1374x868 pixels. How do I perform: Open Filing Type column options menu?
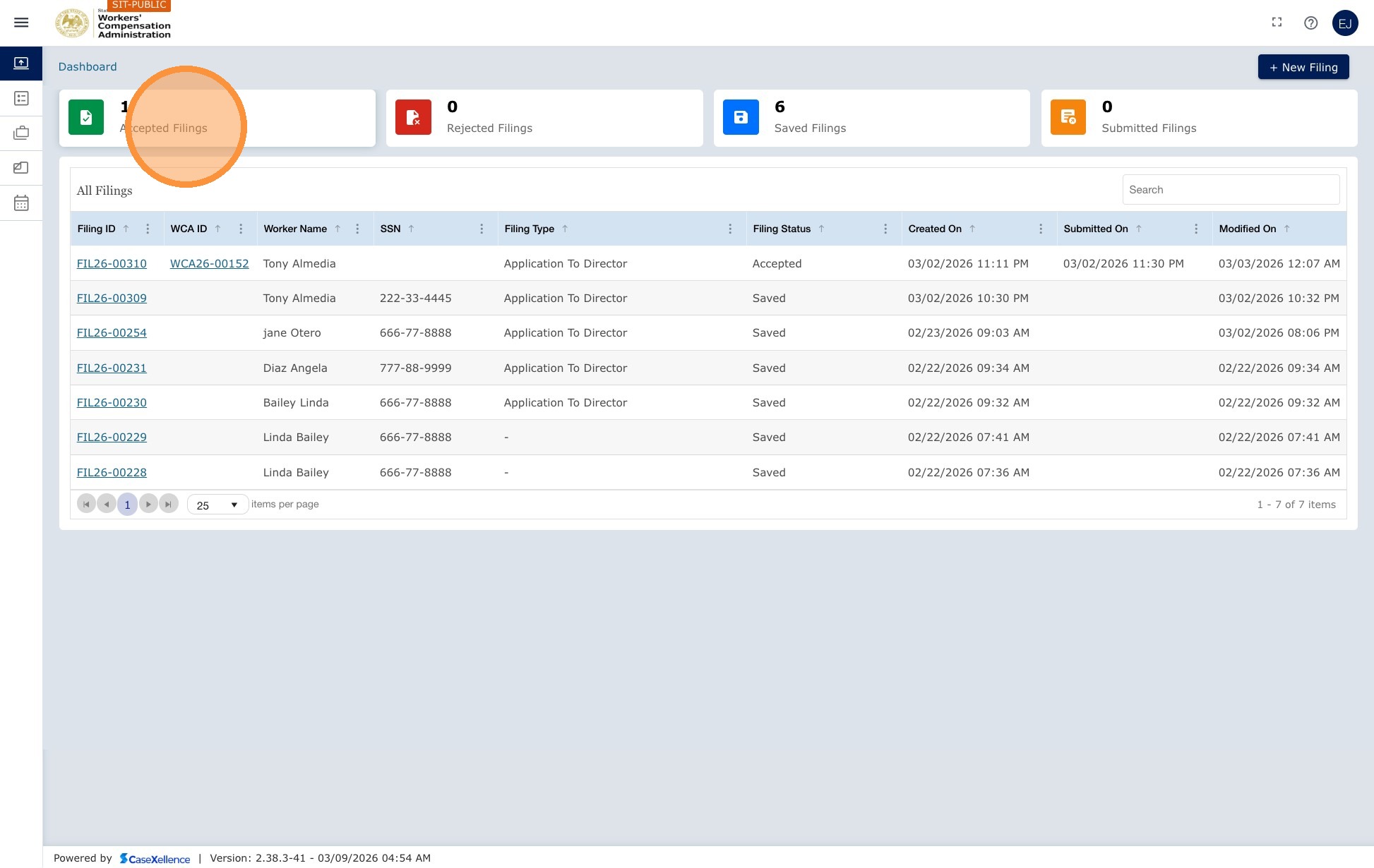(x=730, y=229)
